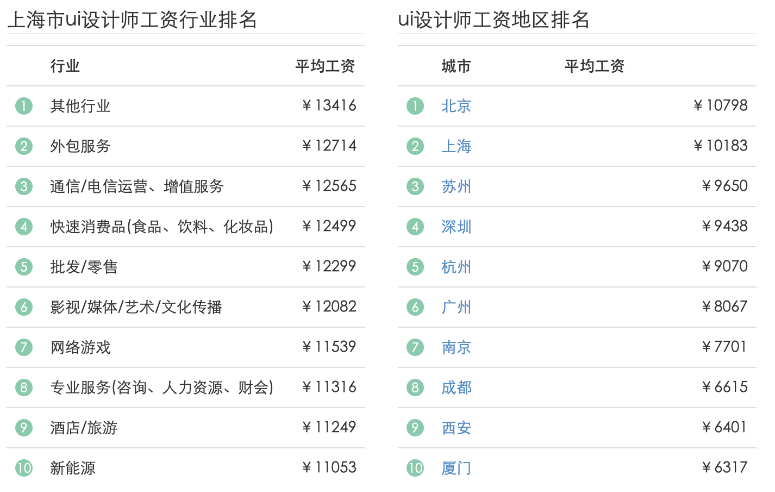Click the 成都 city link
Screen dimensions: 775x492
(x=456, y=387)
